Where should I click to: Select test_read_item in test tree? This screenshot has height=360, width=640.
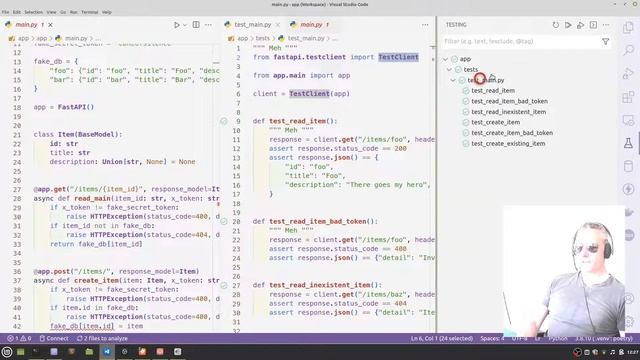[x=493, y=91]
